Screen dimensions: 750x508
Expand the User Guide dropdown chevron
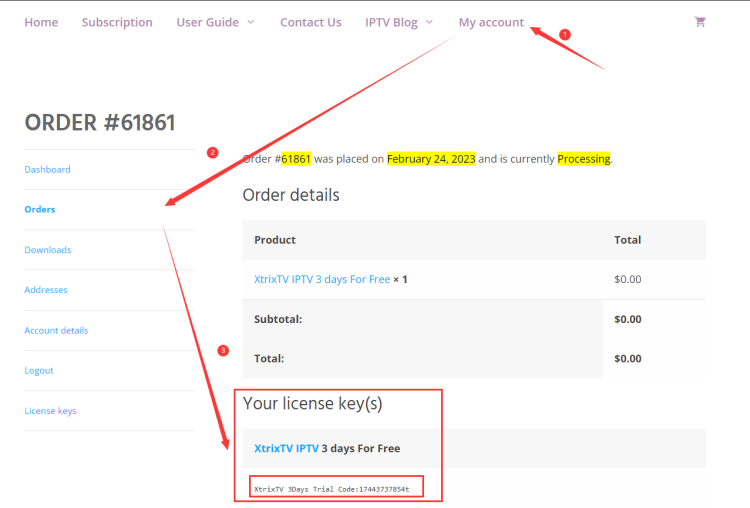tap(251, 22)
